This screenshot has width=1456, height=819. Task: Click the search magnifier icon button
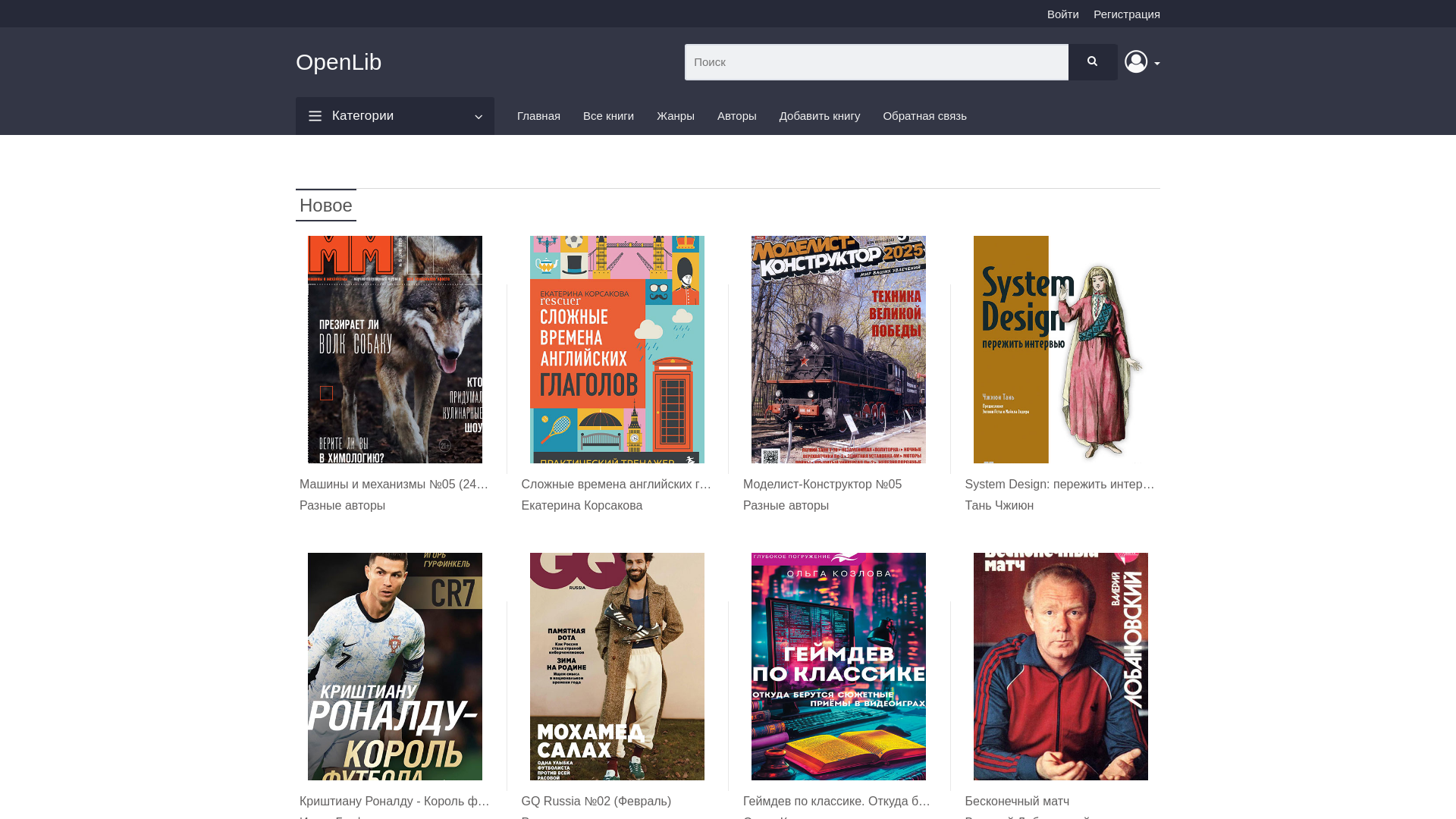(x=1093, y=62)
